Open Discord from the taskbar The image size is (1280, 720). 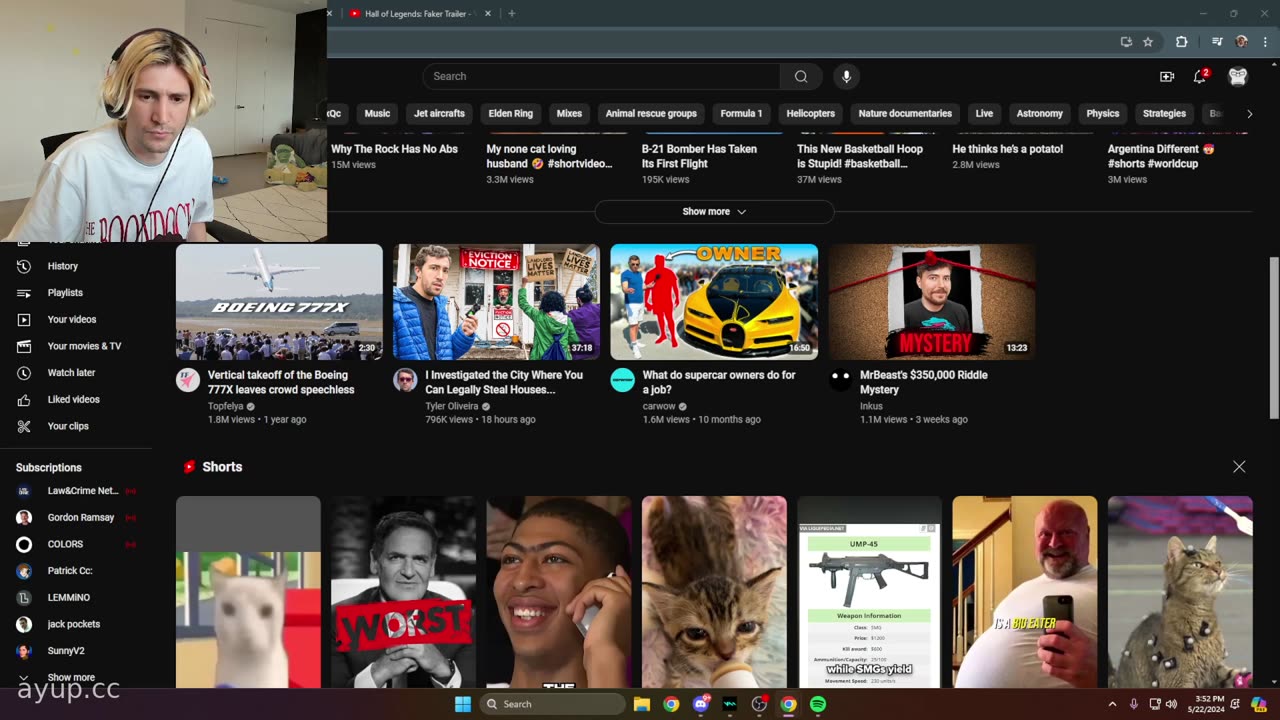coord(700,704)
